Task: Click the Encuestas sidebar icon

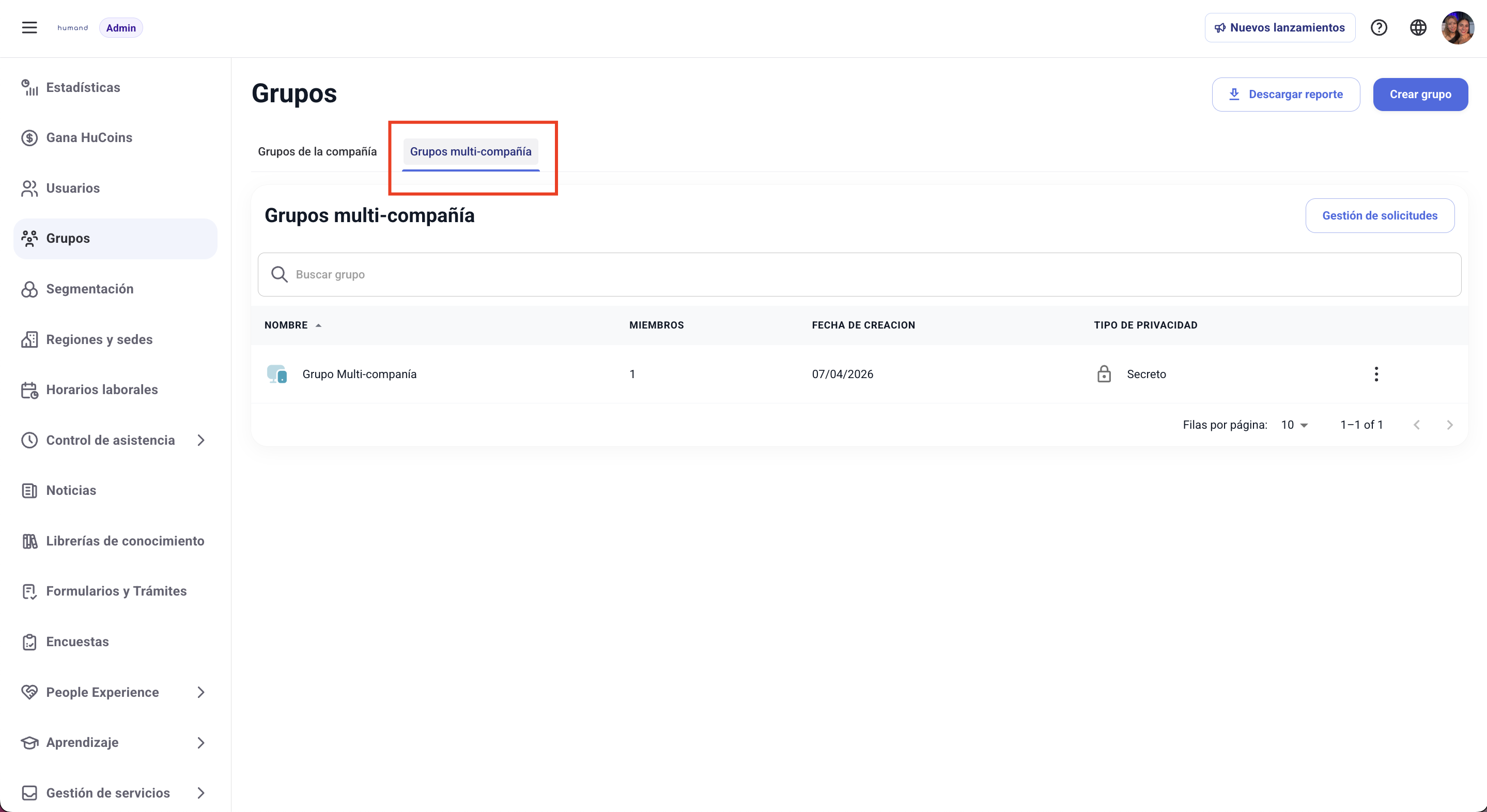Action: click(x=30, y=641)
